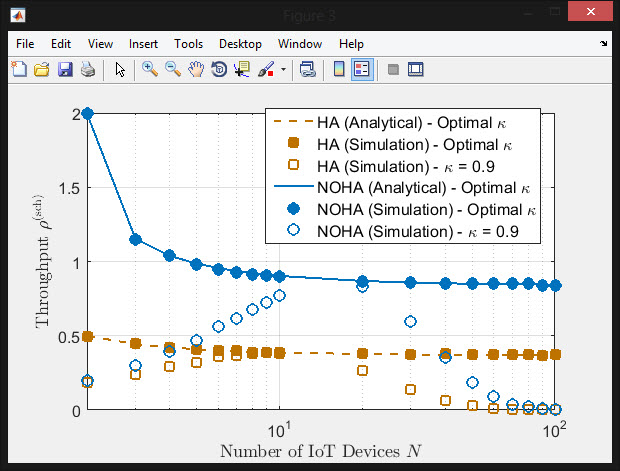Open the Window menu
Screen dimensions: 620x471
click(300, 44)
